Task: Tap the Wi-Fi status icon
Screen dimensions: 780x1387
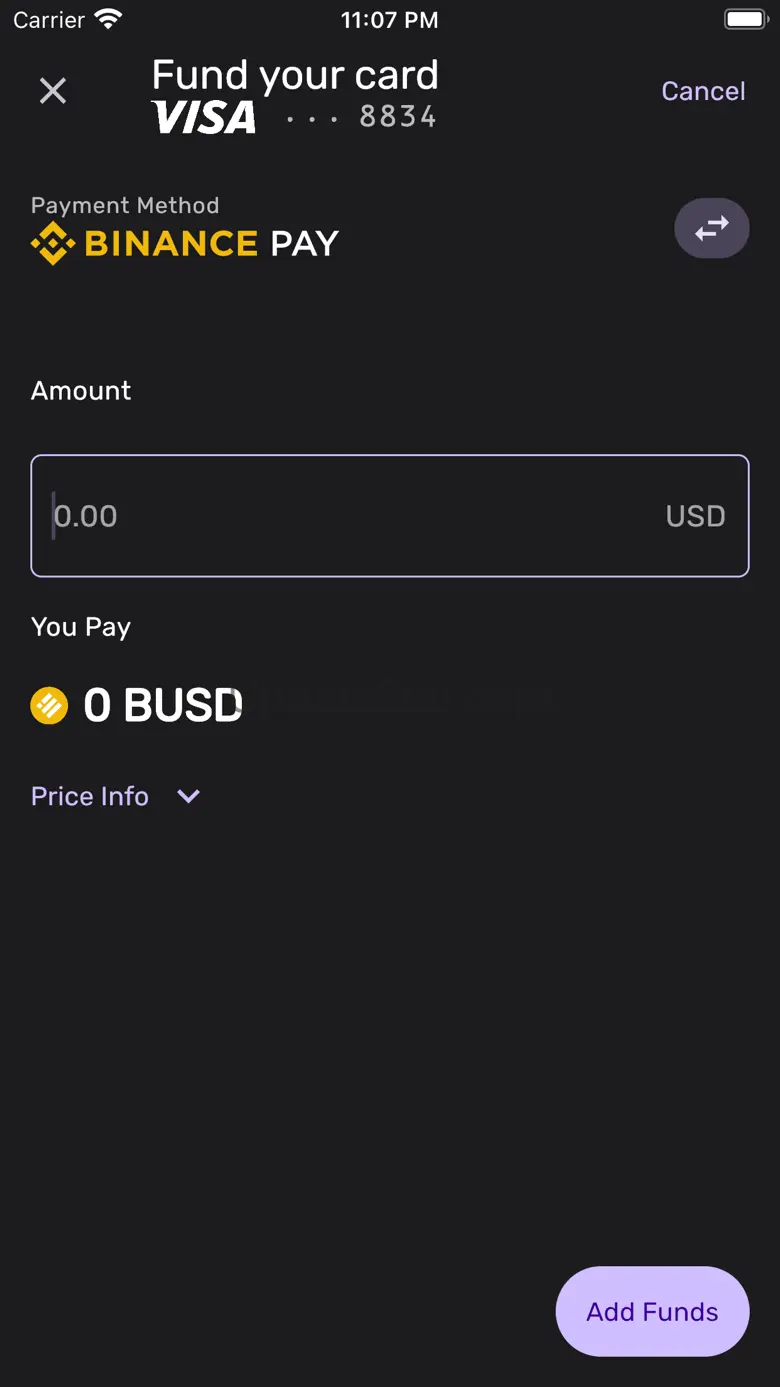Action: click(x=108, y=19)
